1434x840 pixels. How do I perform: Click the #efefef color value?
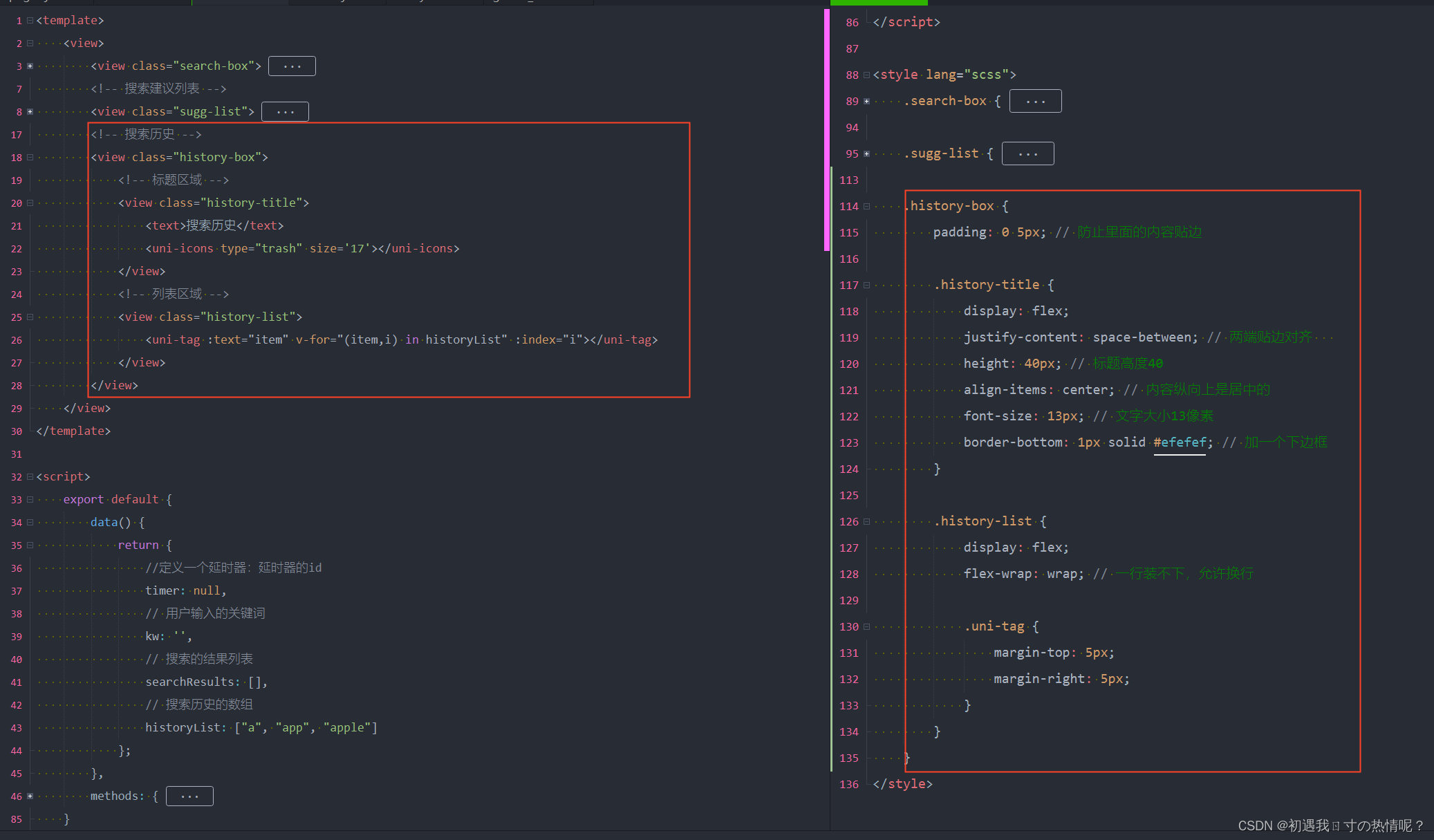click(x=1180, y=442)
